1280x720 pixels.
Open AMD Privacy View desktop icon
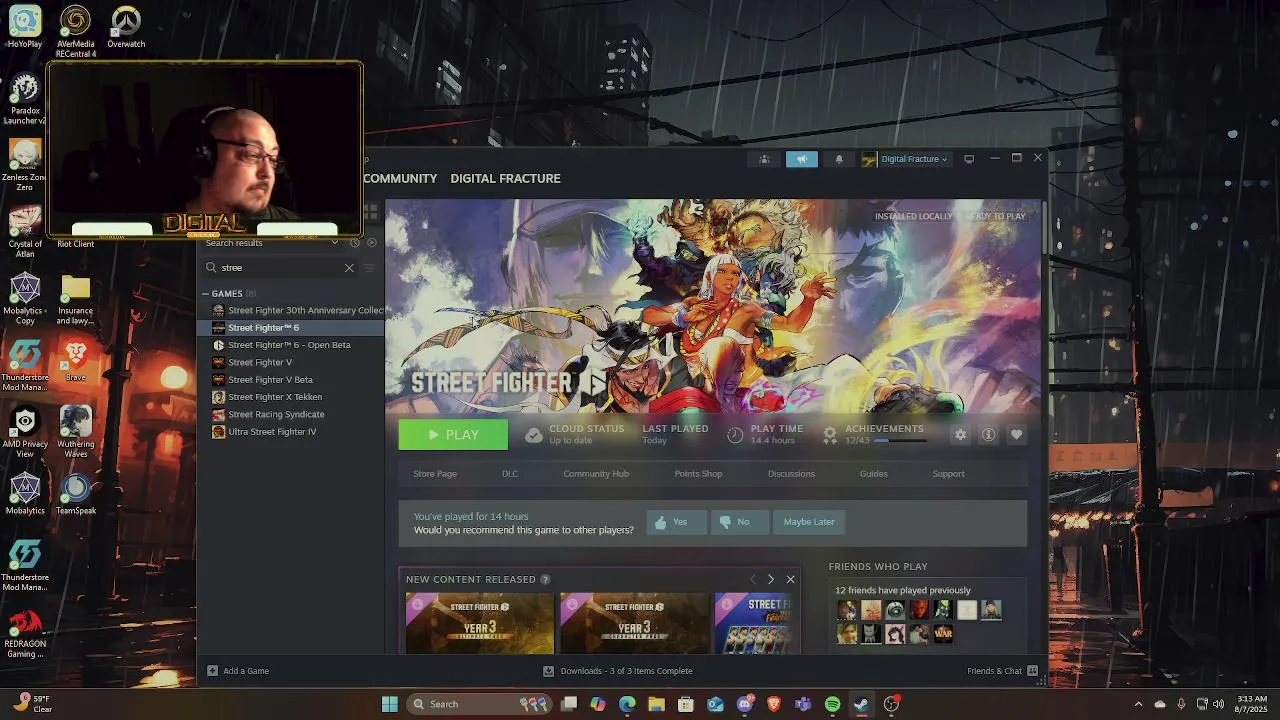click(25, 432)
